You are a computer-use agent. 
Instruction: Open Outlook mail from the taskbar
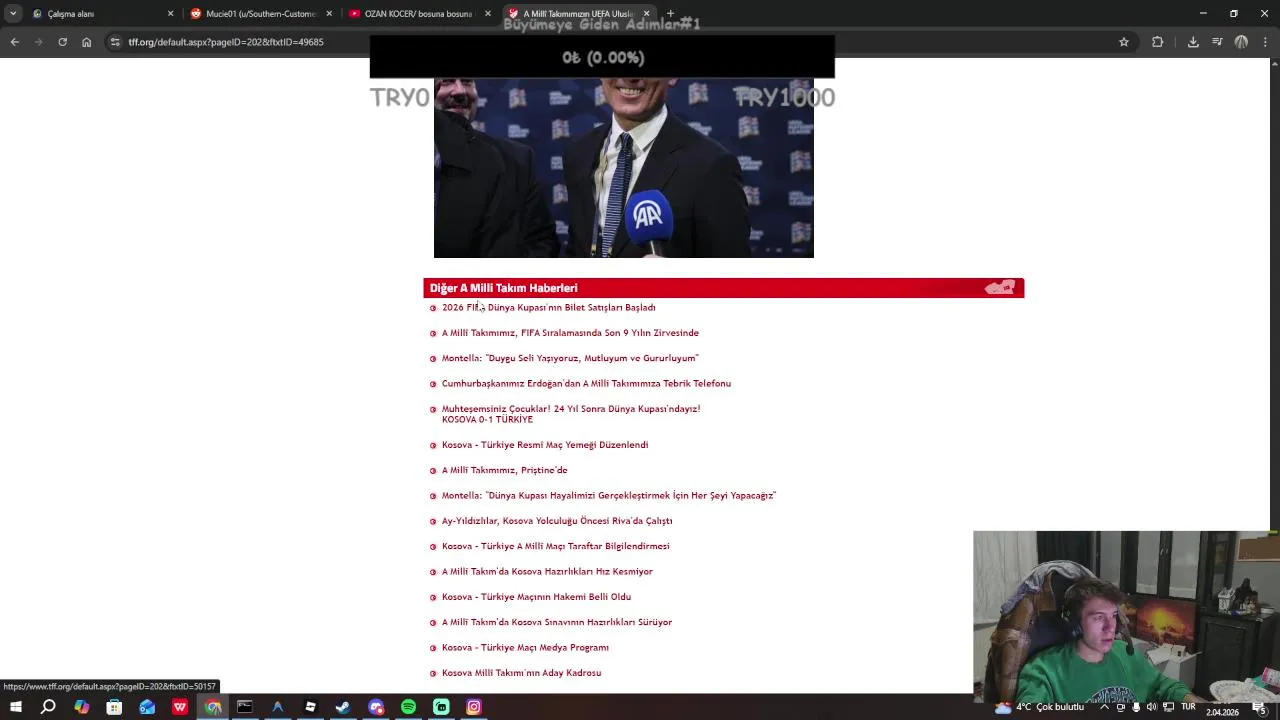pyautogui.click(x=147, y=707)
